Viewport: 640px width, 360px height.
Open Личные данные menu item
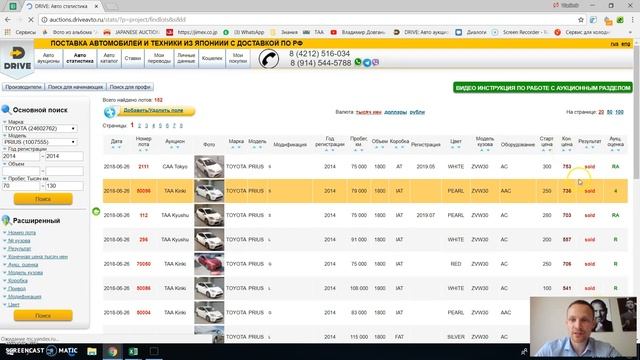pyautogui.click(x=186, y=58)
